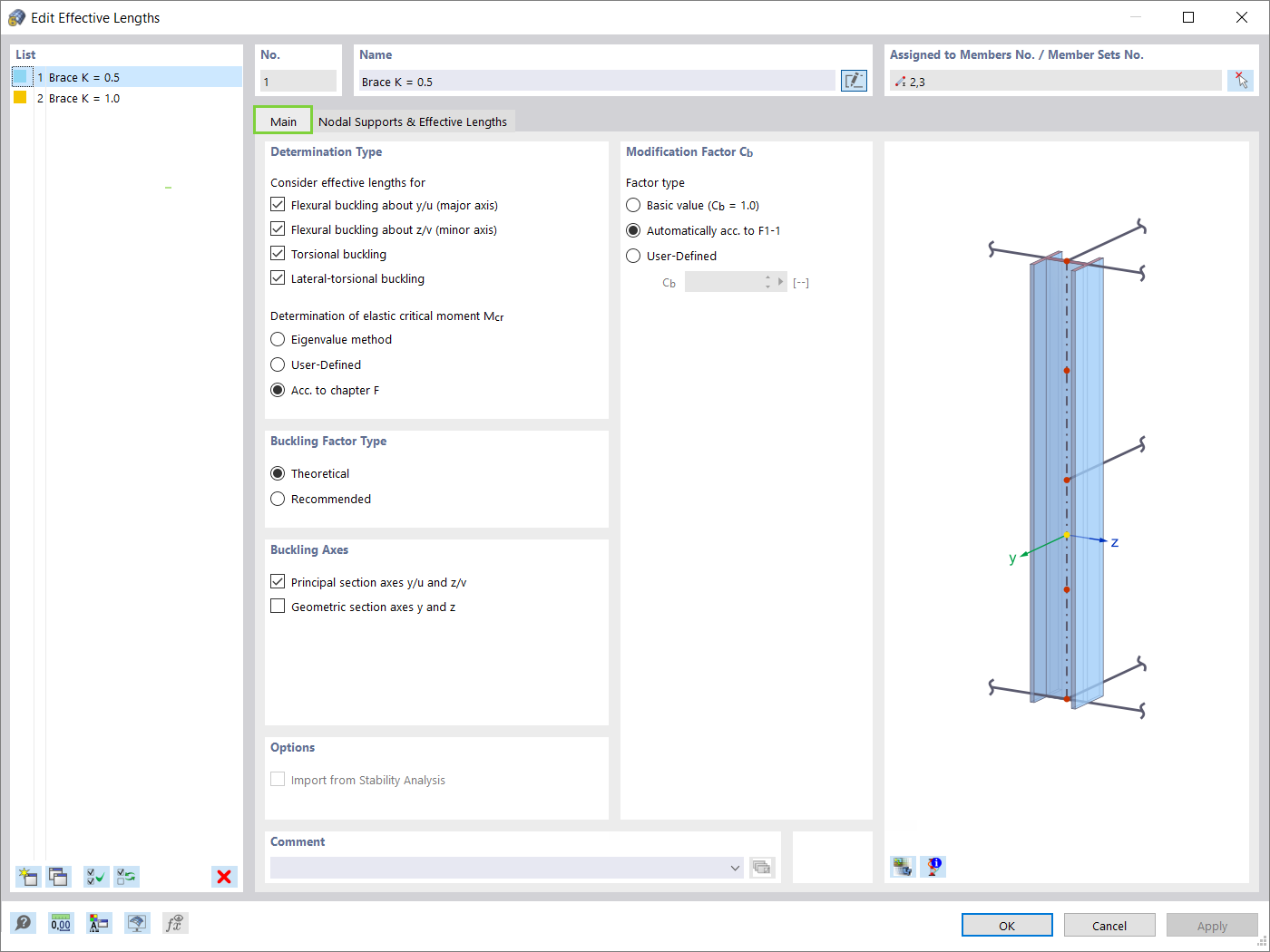
Task: Click the new effective length icon
Action: 28,877
